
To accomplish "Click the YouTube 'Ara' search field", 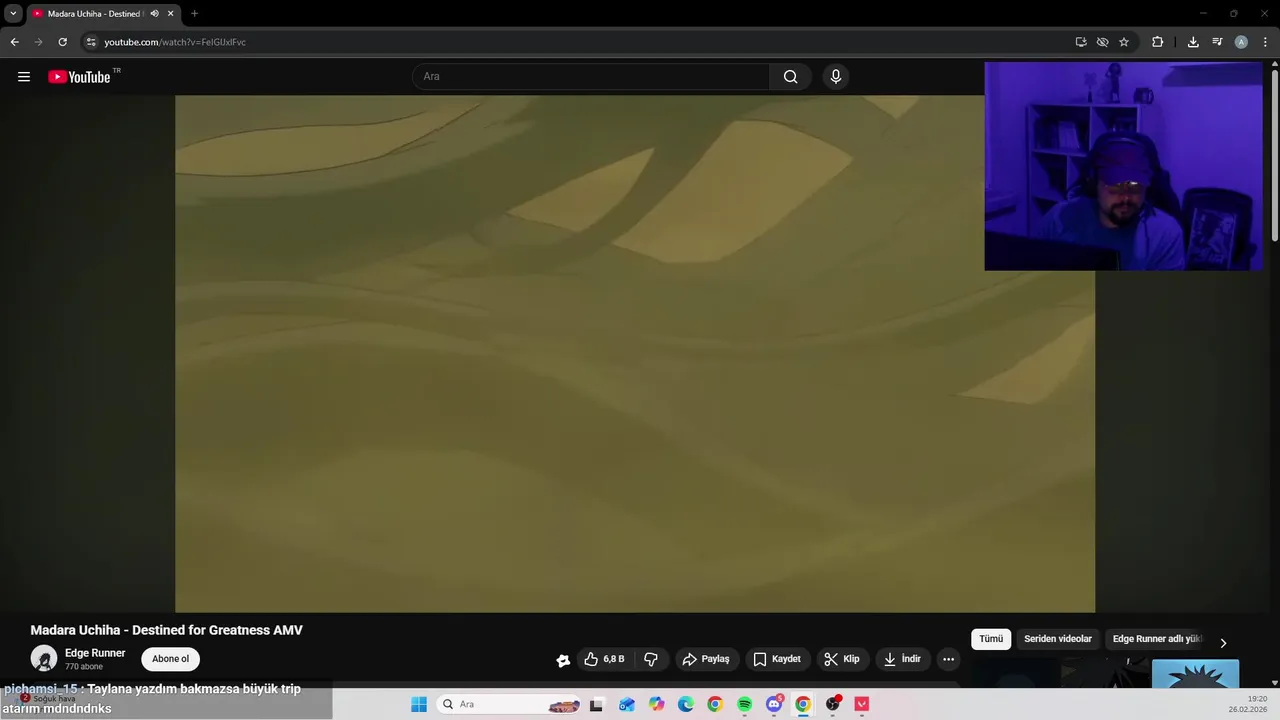I will (x=591, y=77).
